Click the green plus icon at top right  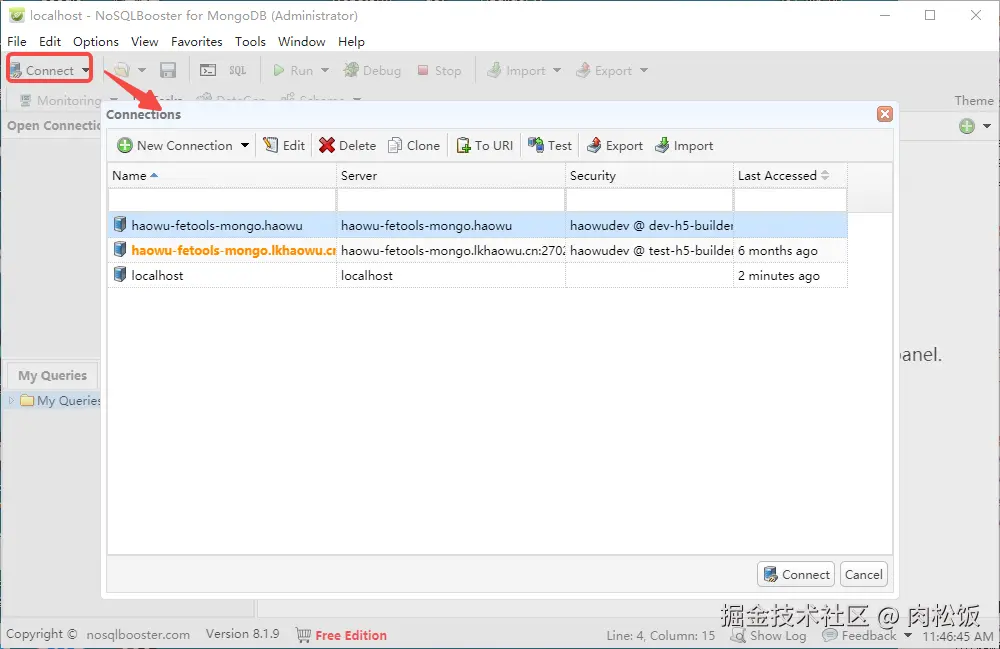[967, 126]
